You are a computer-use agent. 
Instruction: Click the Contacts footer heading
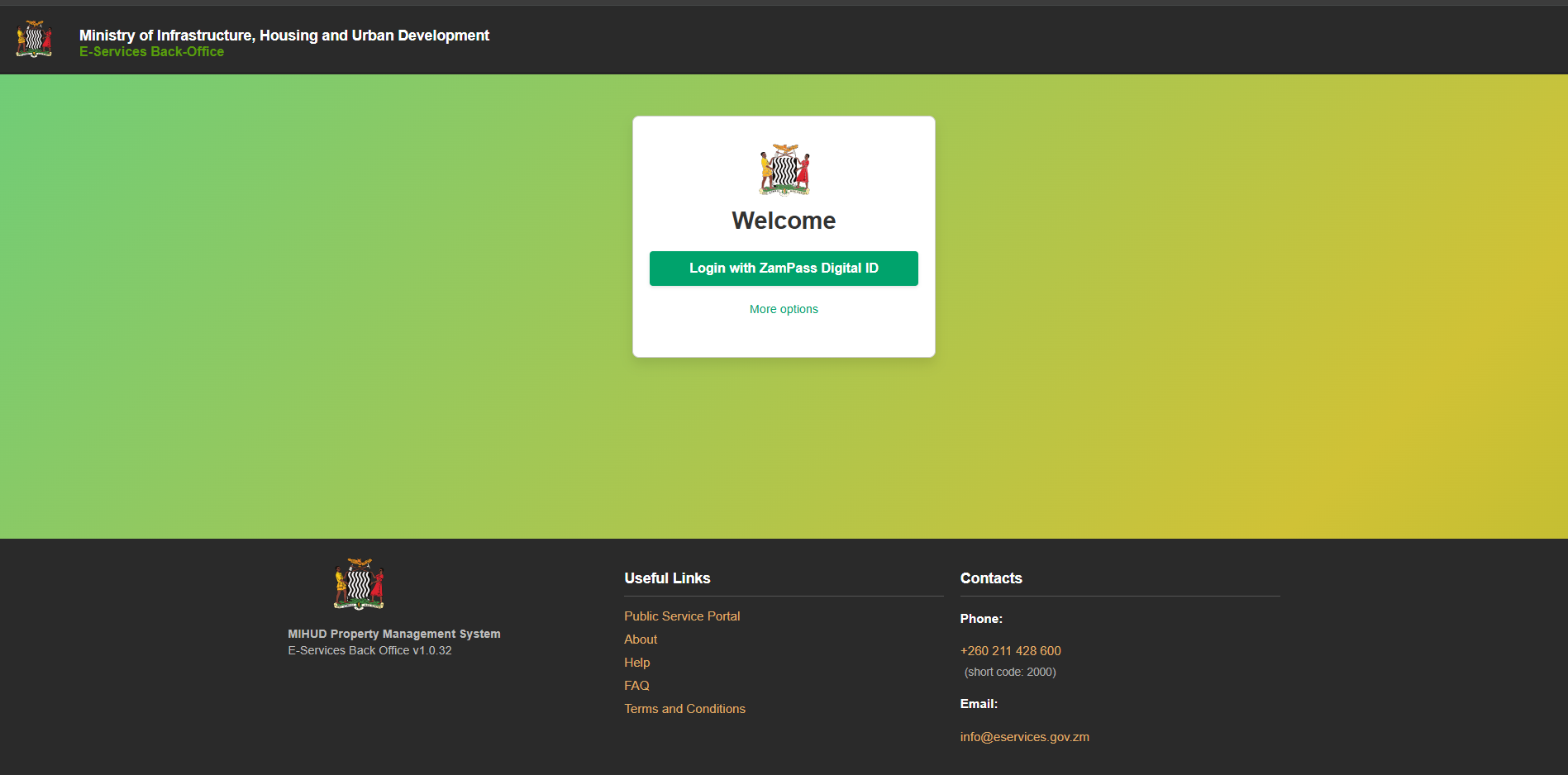coord(991,578)
